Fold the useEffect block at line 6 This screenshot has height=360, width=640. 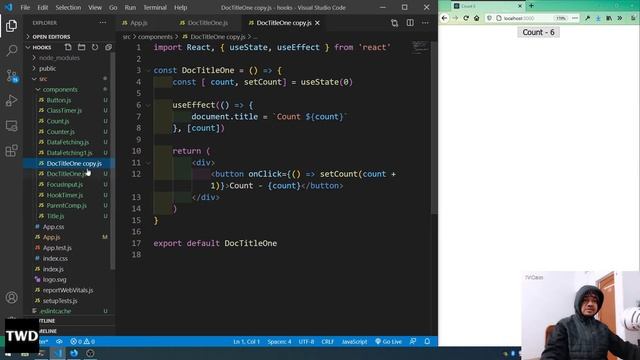148,105
